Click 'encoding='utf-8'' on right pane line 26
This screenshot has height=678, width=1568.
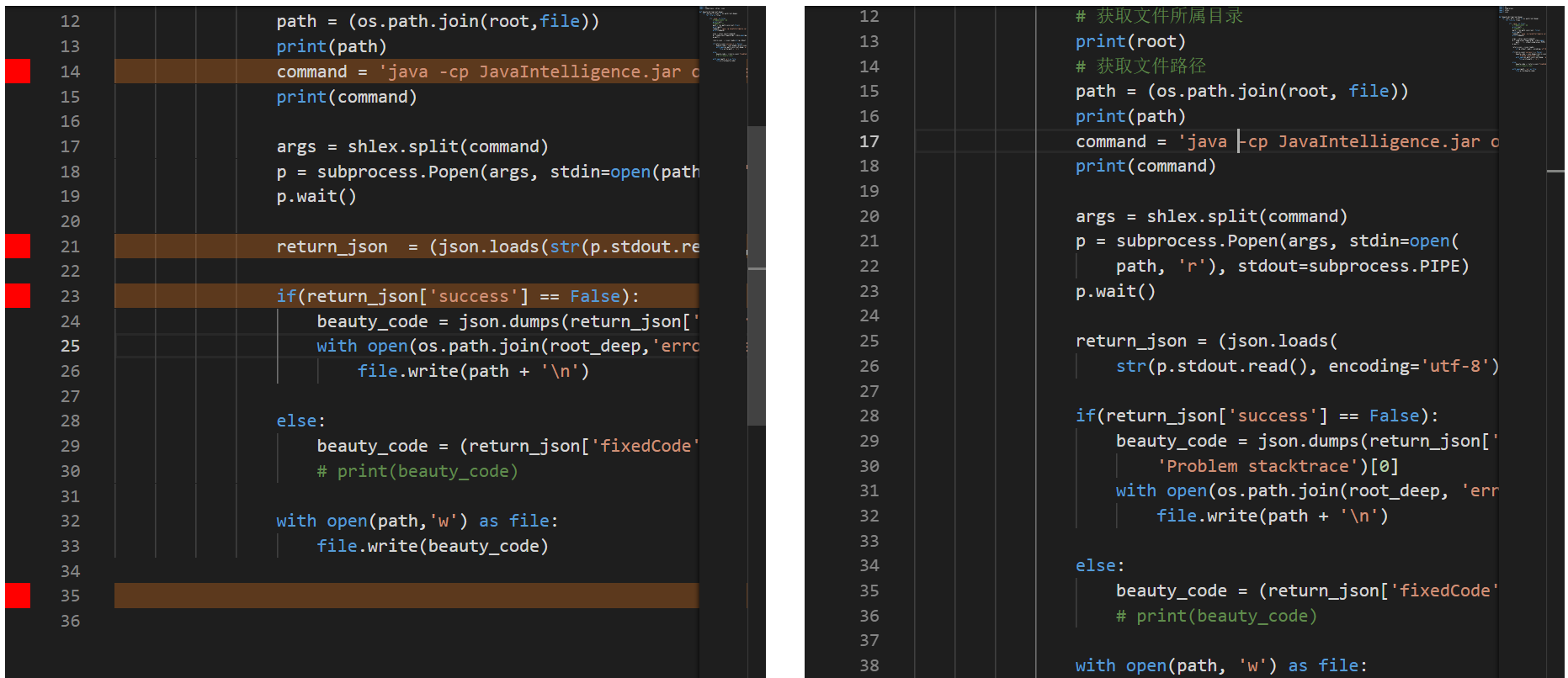[1409, 366]
